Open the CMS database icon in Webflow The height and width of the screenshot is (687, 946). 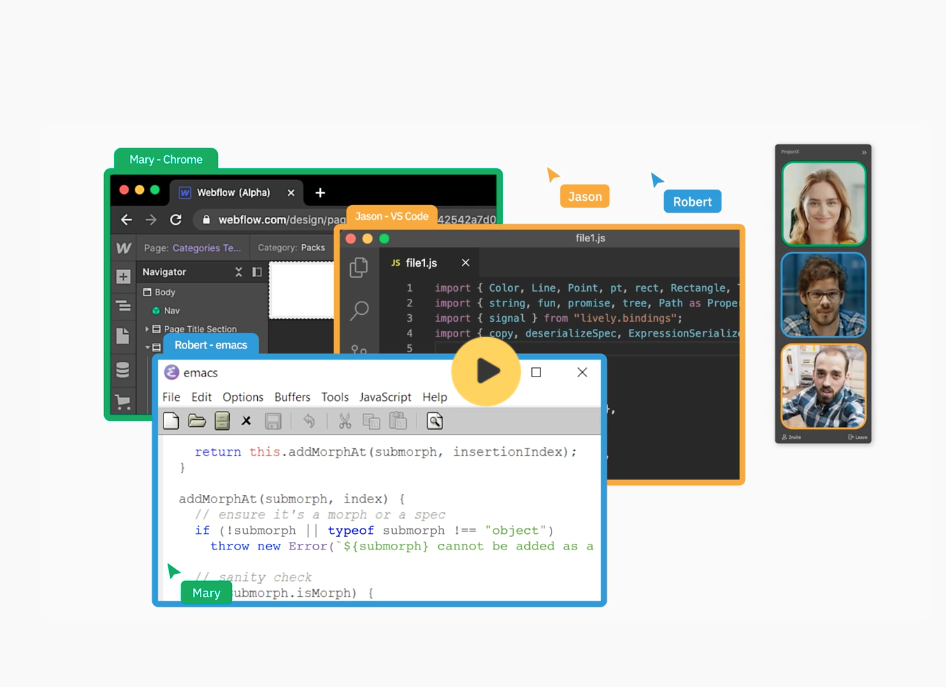coord(122,369)
